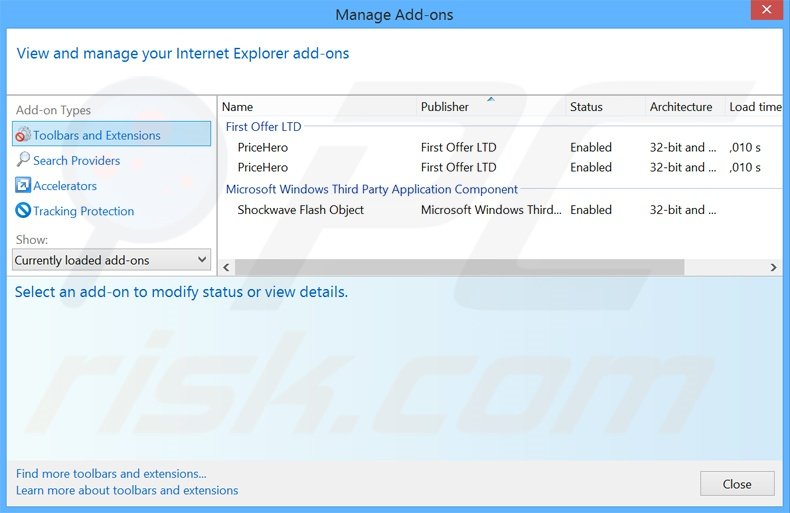The width and height of the screenshot is (790, 513).
Task: Click the Close button
Action: coord(737,484)
